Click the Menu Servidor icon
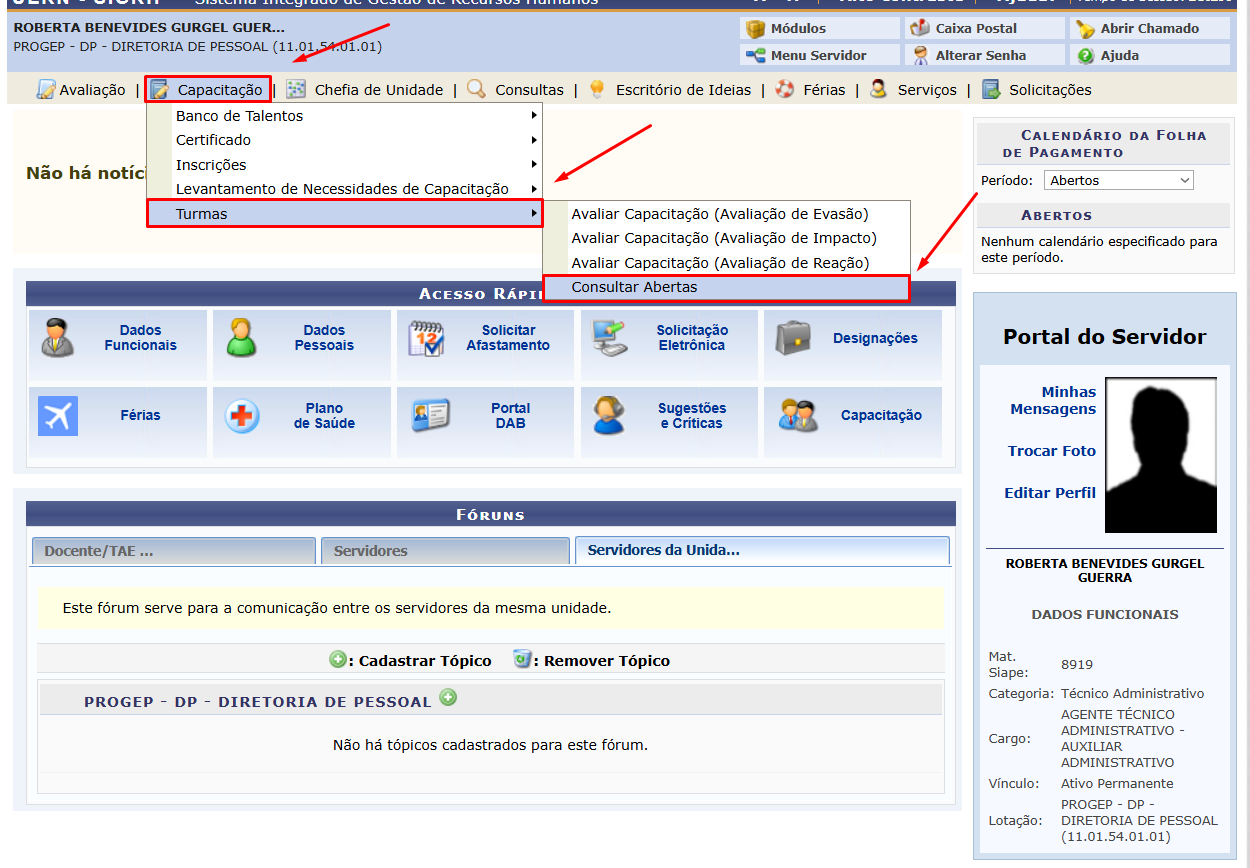Image resolution: width=1250 pixels, height=868 pixels. (755, 55)
